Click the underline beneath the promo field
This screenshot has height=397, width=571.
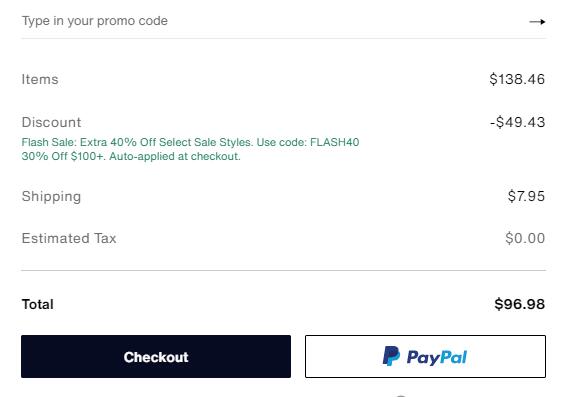point(283,38)
